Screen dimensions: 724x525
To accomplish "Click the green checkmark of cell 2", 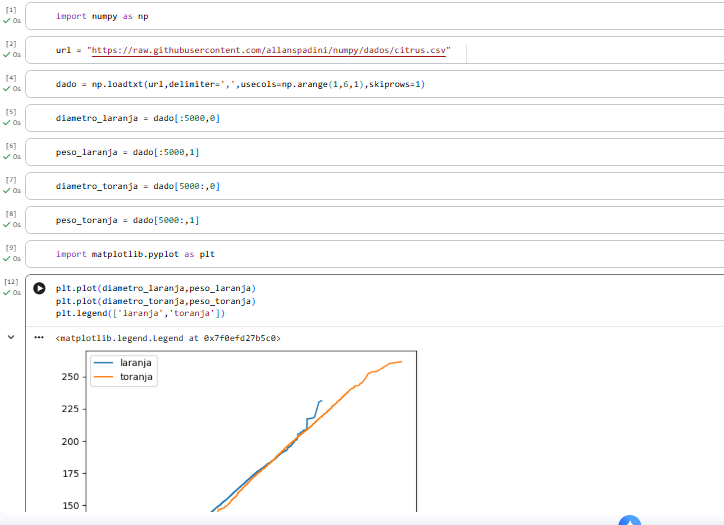I will [x=6, y=54].
